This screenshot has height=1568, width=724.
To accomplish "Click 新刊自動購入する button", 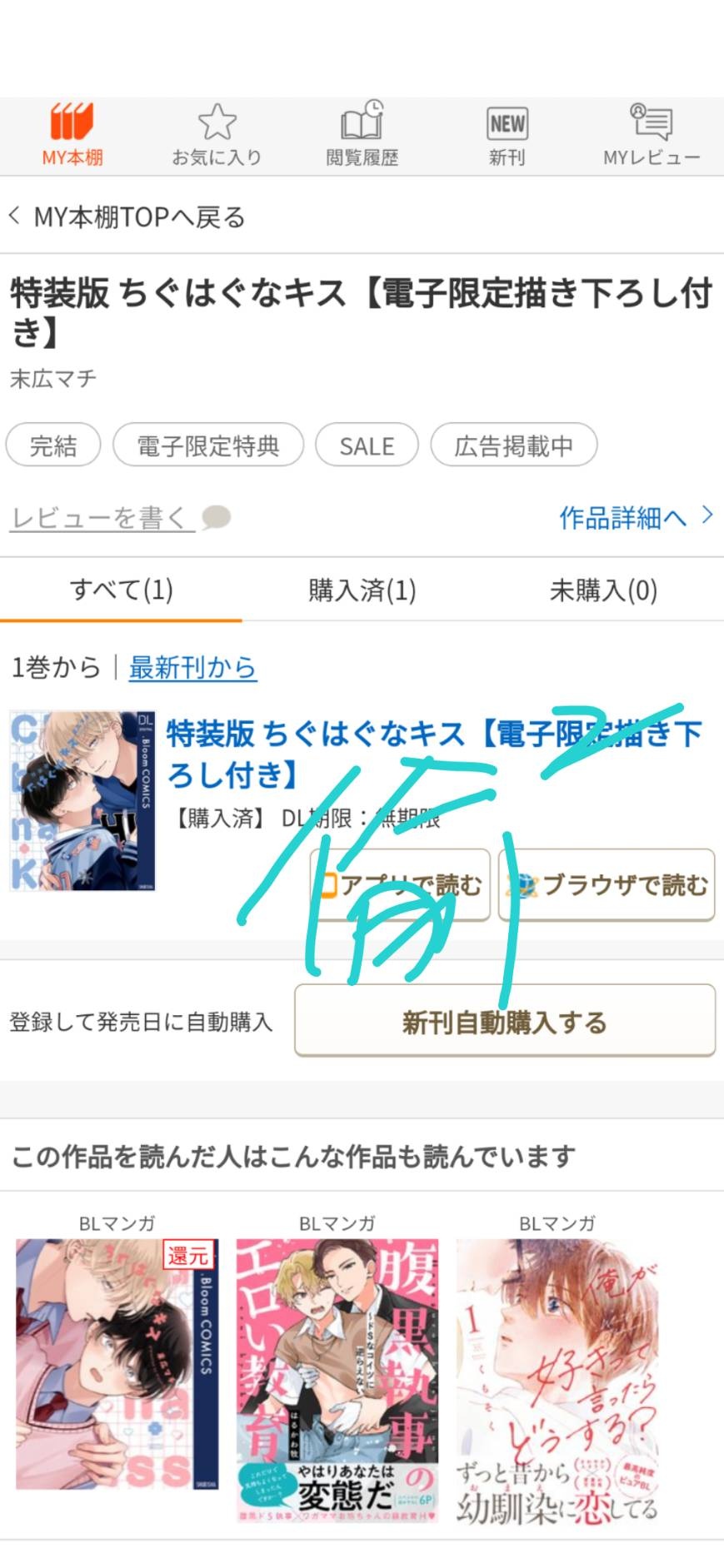I will pos(505,1021).
